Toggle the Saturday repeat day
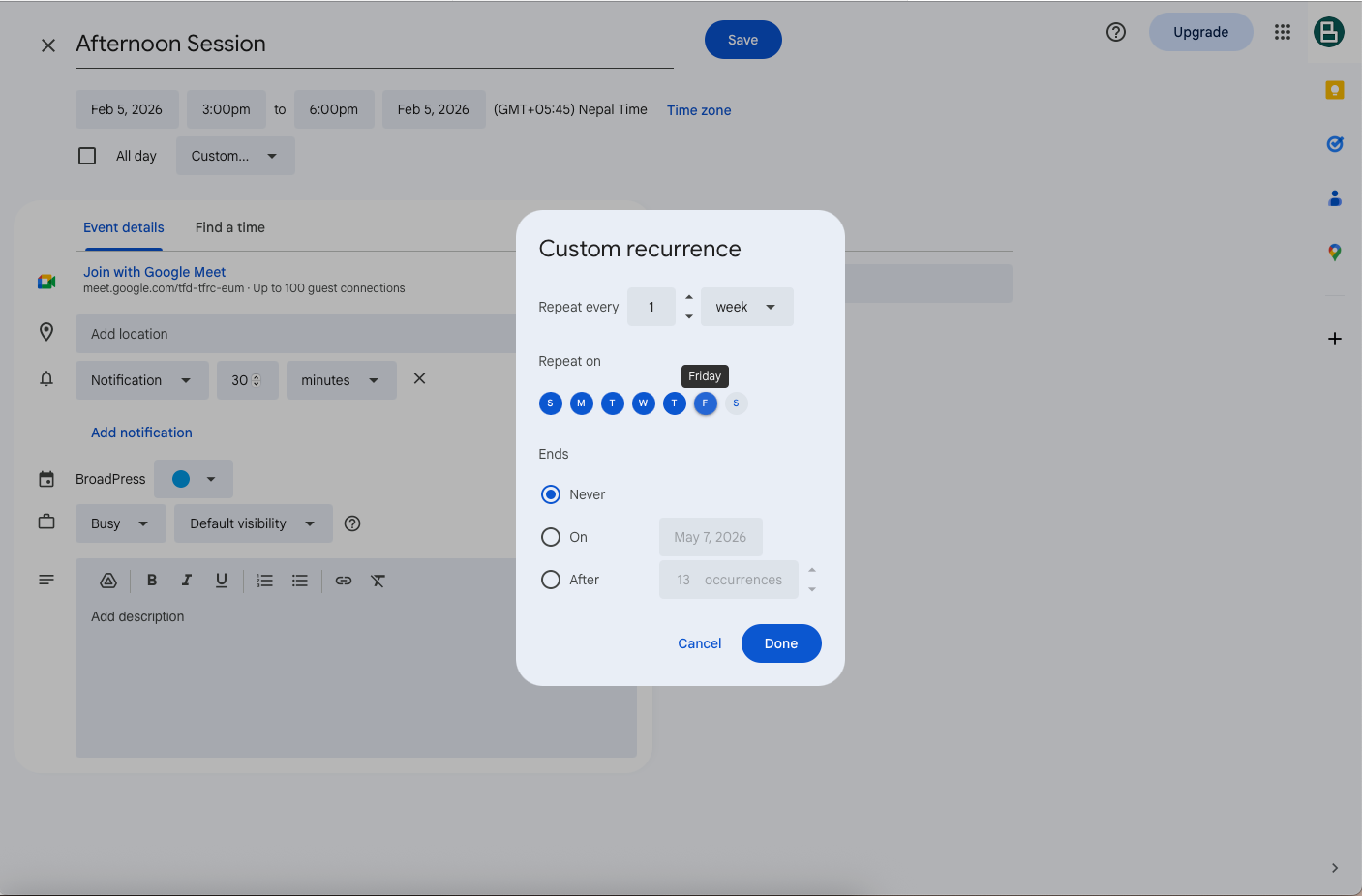 (x=736, y=403)
